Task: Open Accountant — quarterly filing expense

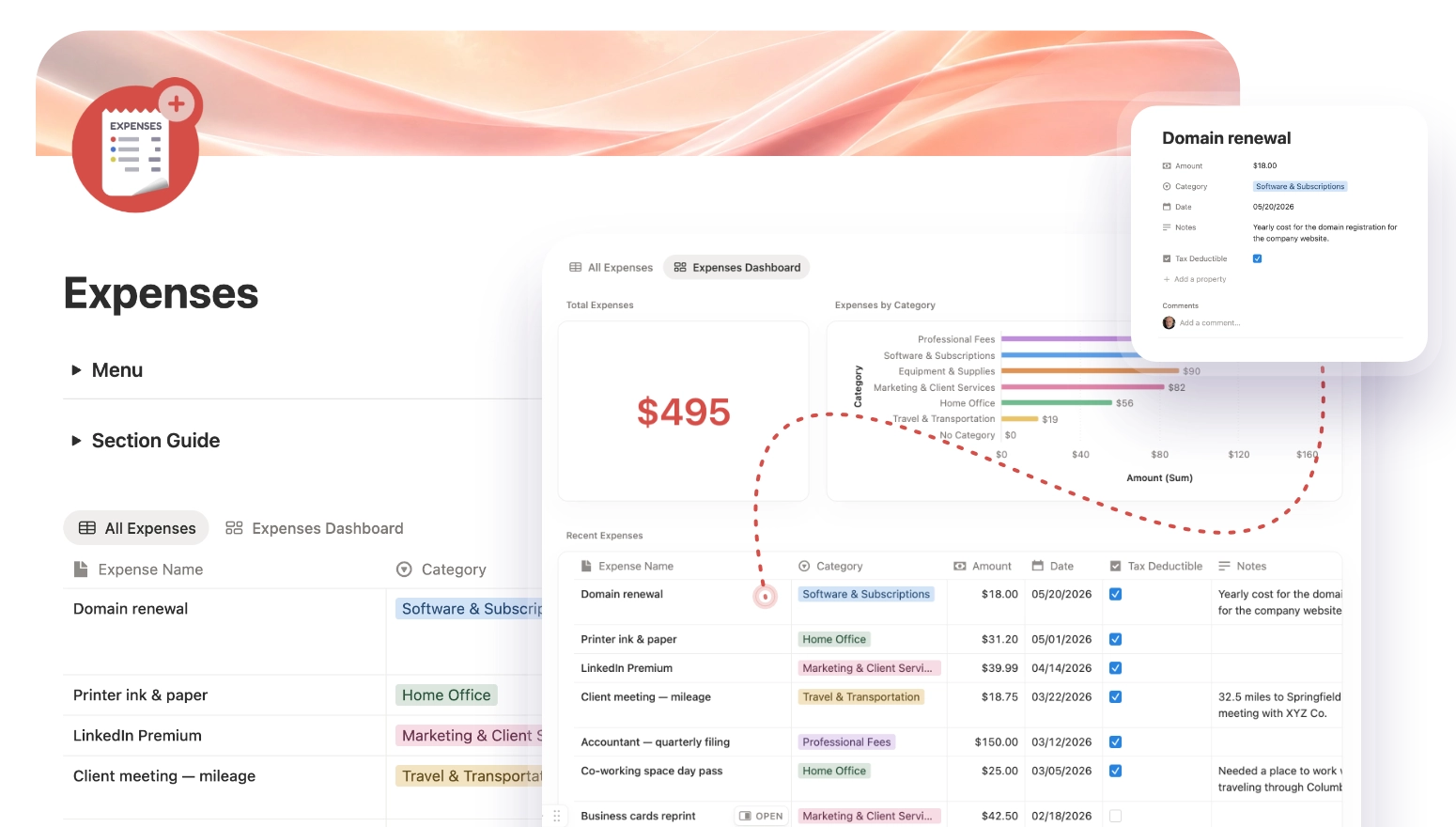Action: 655,742
